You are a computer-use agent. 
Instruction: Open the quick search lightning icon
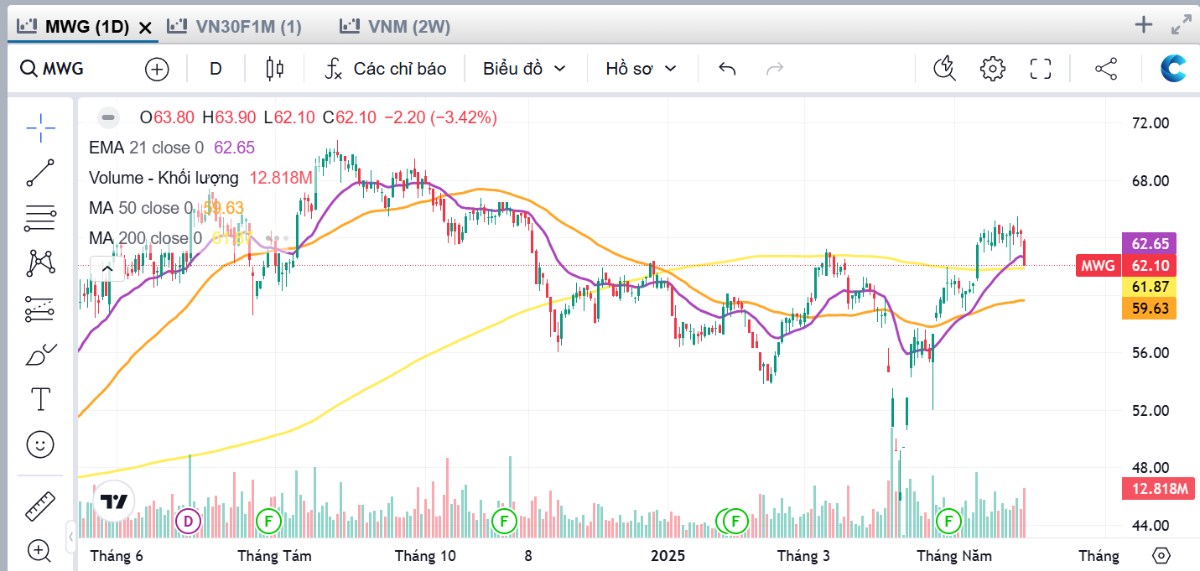pyautogui.click(x=944, y=69)
